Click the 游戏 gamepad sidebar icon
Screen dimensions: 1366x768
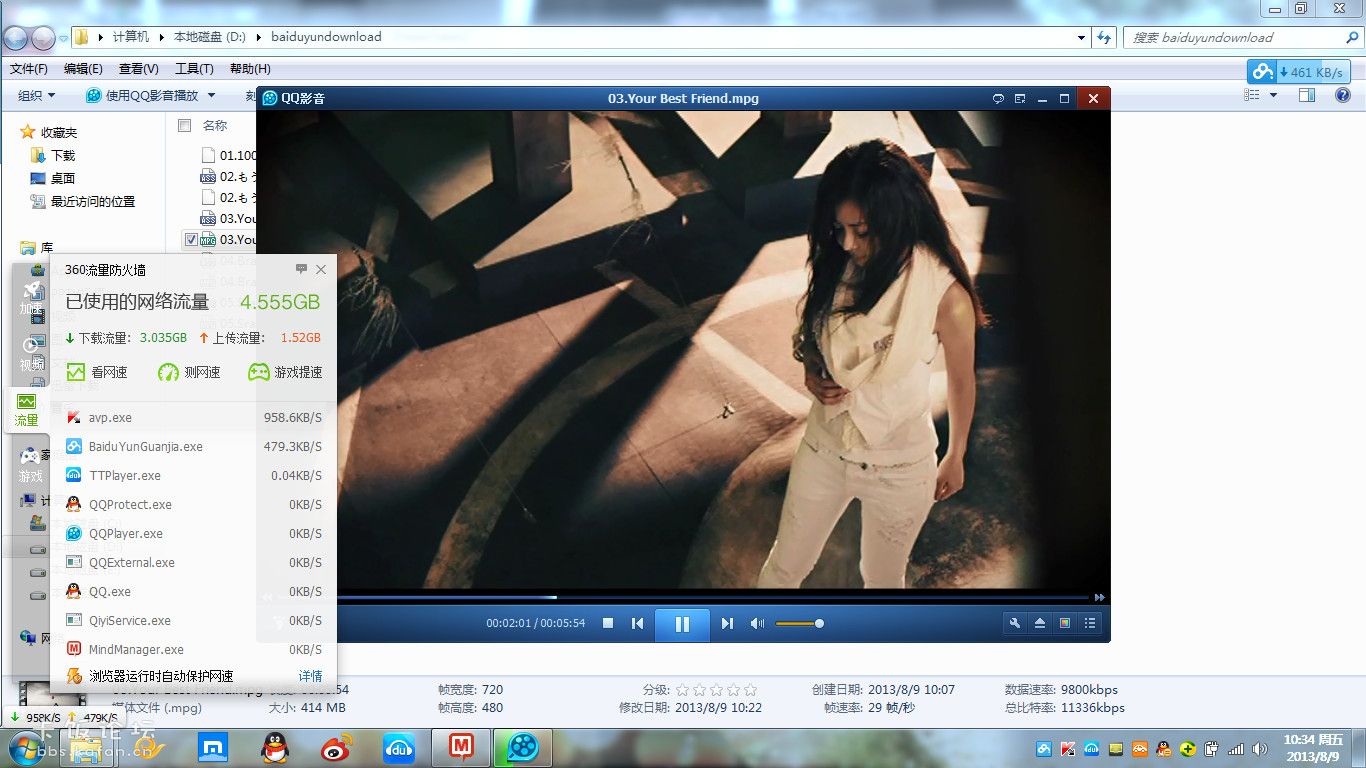(x=30, y=465)
